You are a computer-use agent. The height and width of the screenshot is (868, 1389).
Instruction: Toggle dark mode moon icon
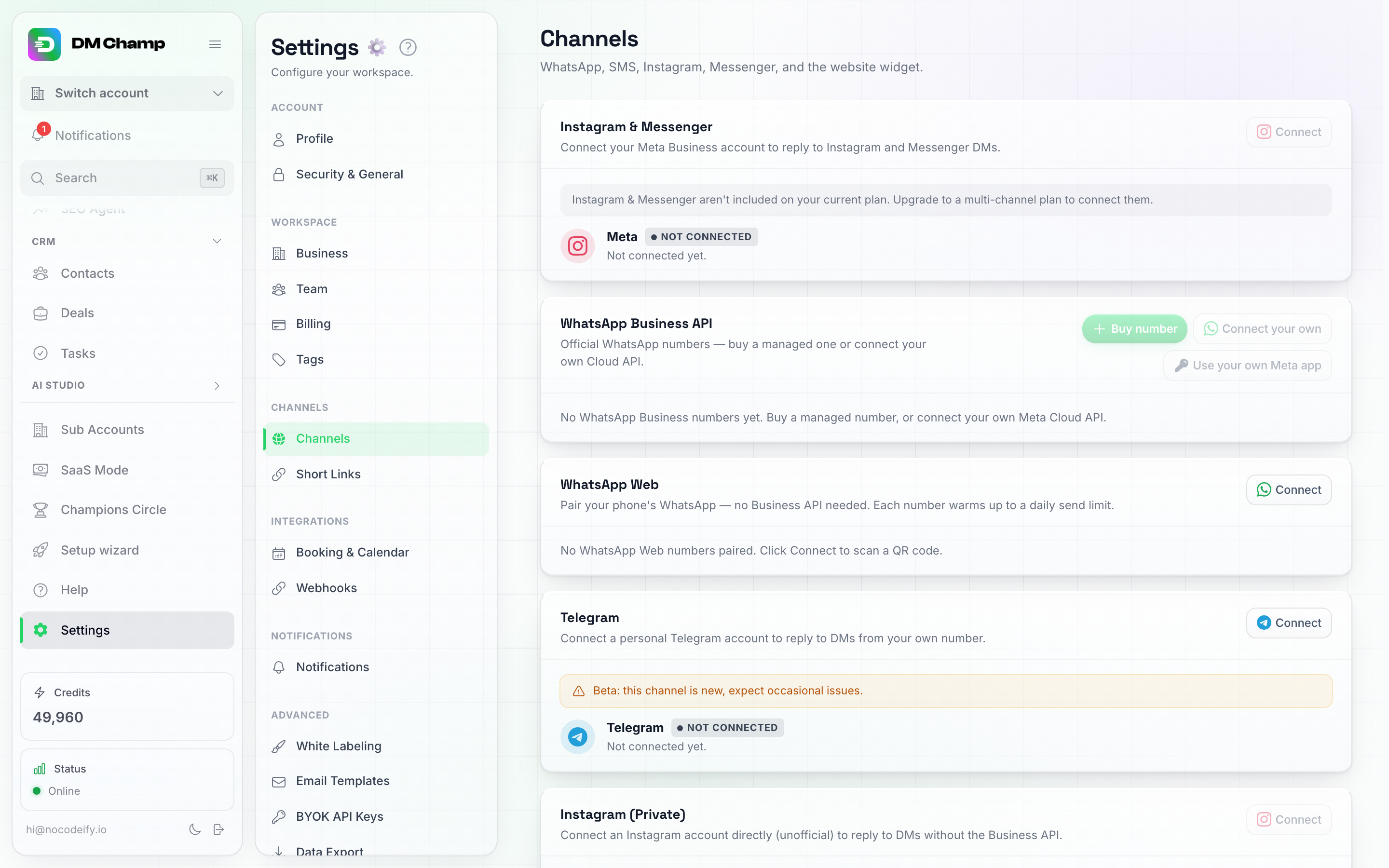(194, 829)
